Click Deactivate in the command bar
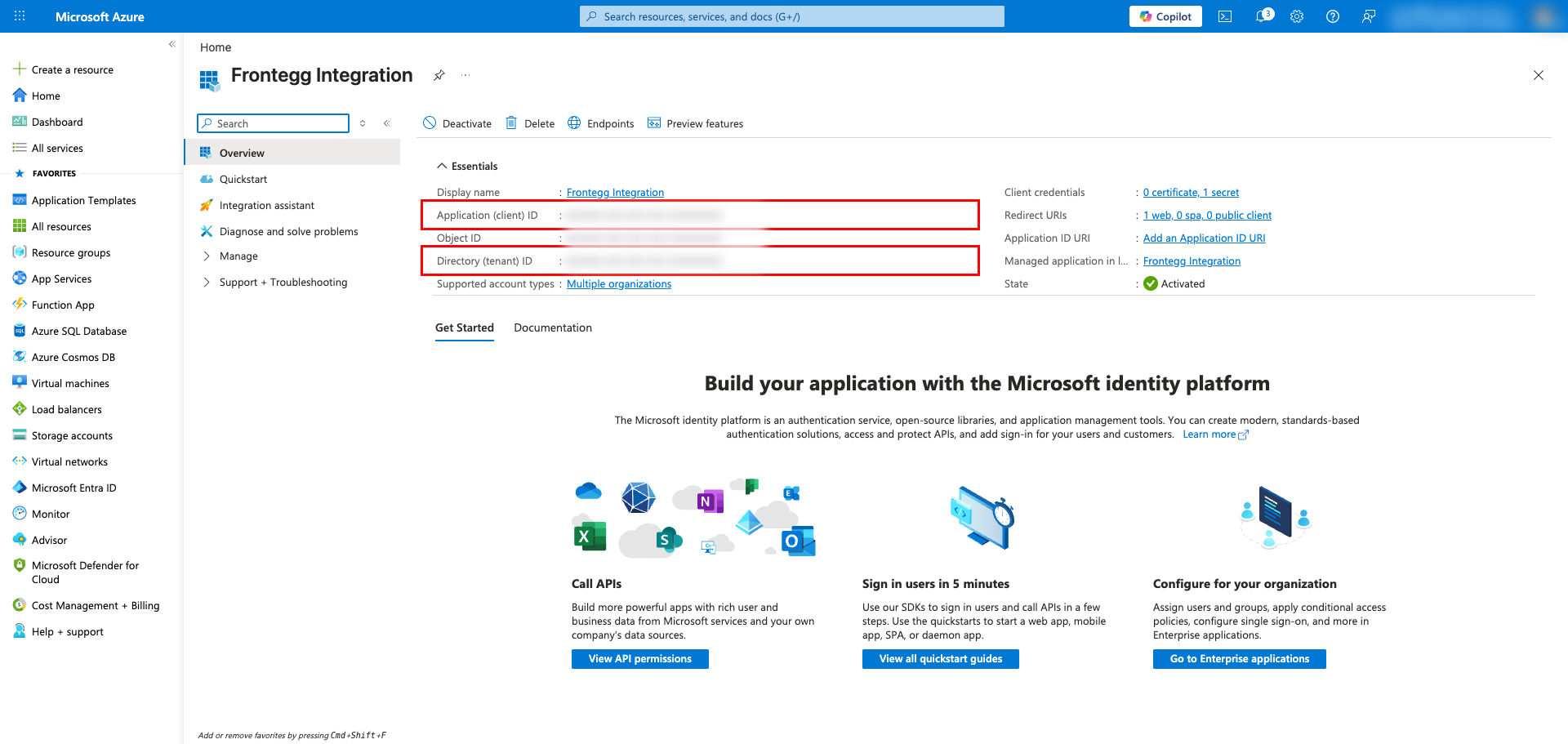The width and height of the screenshot is (1568, 744). [x=457, y=123]
